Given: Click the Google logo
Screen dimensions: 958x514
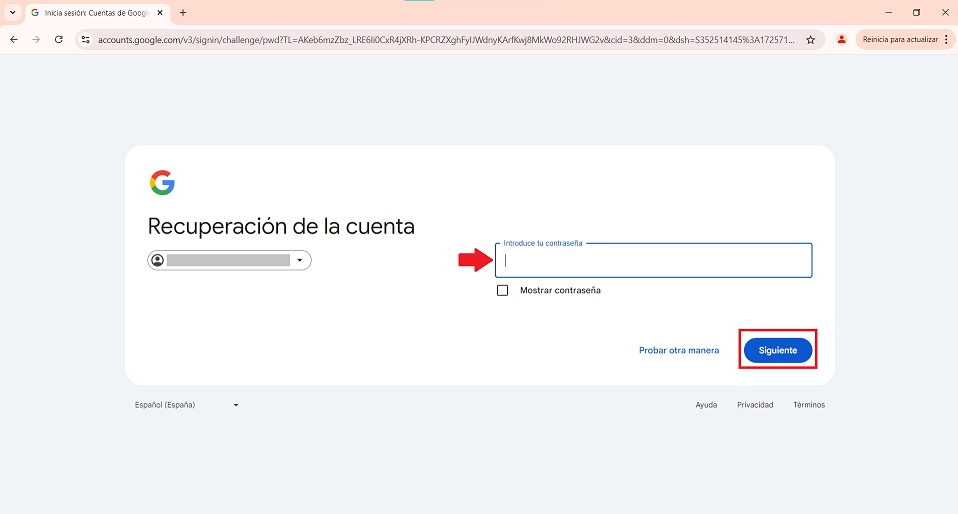Looking at the screenshot, I should click(162, 183).
